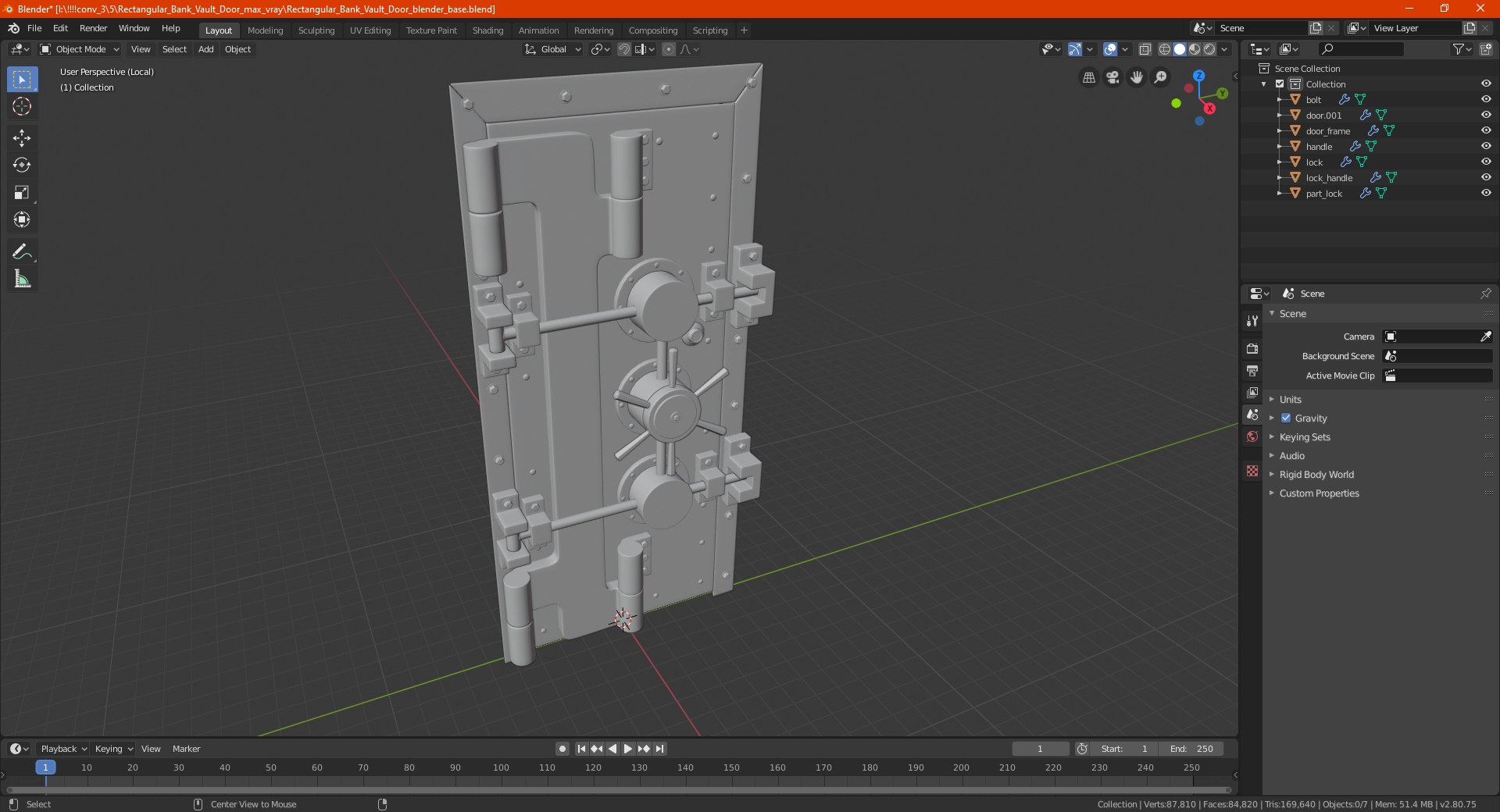Select the Move tool
The image size is (1500, 812).
point(22,138)
